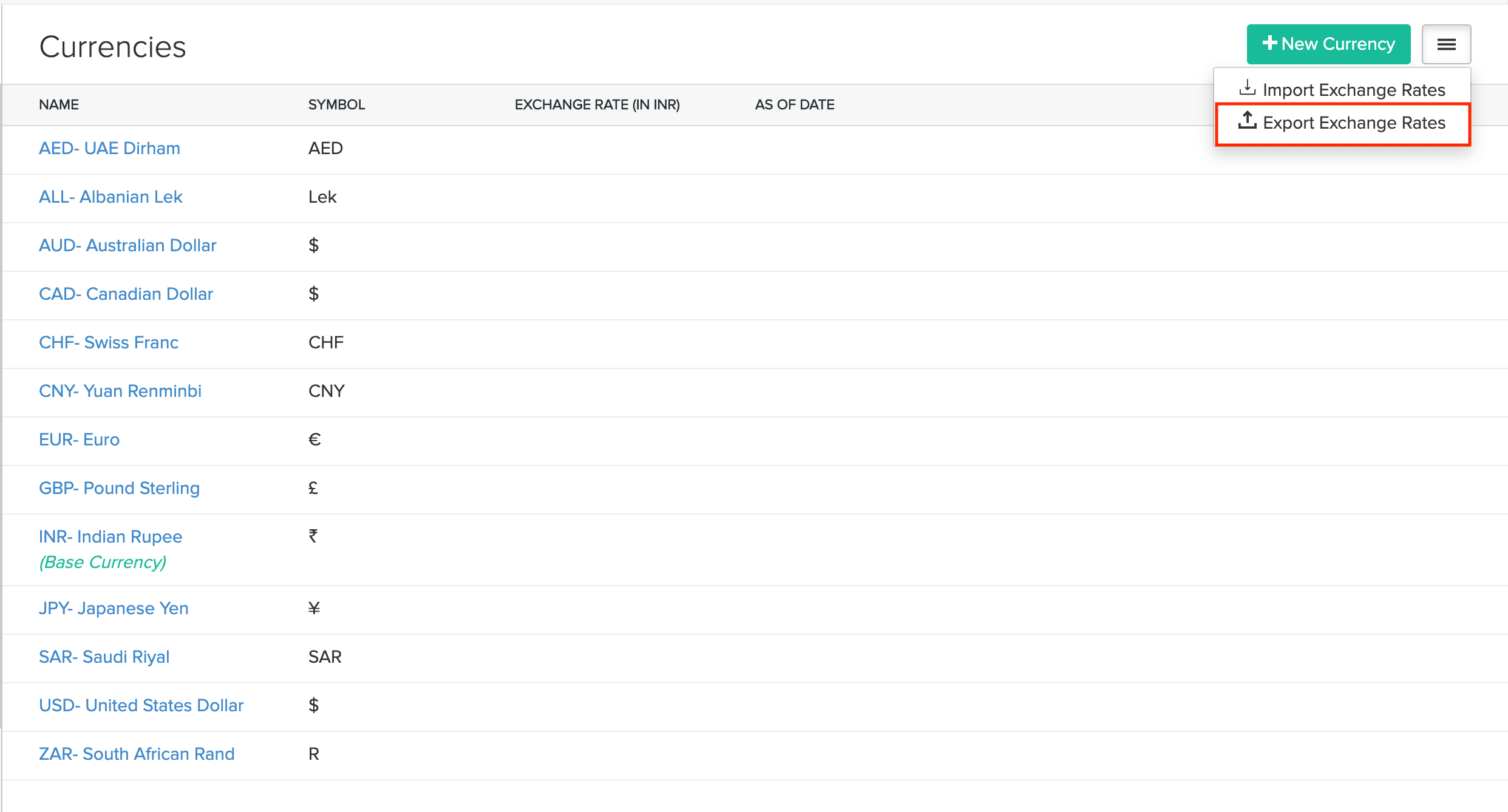1508x812 pixels.
Task: Open INR- Indian Rupee base currency
Action: [x=110, y=536]
